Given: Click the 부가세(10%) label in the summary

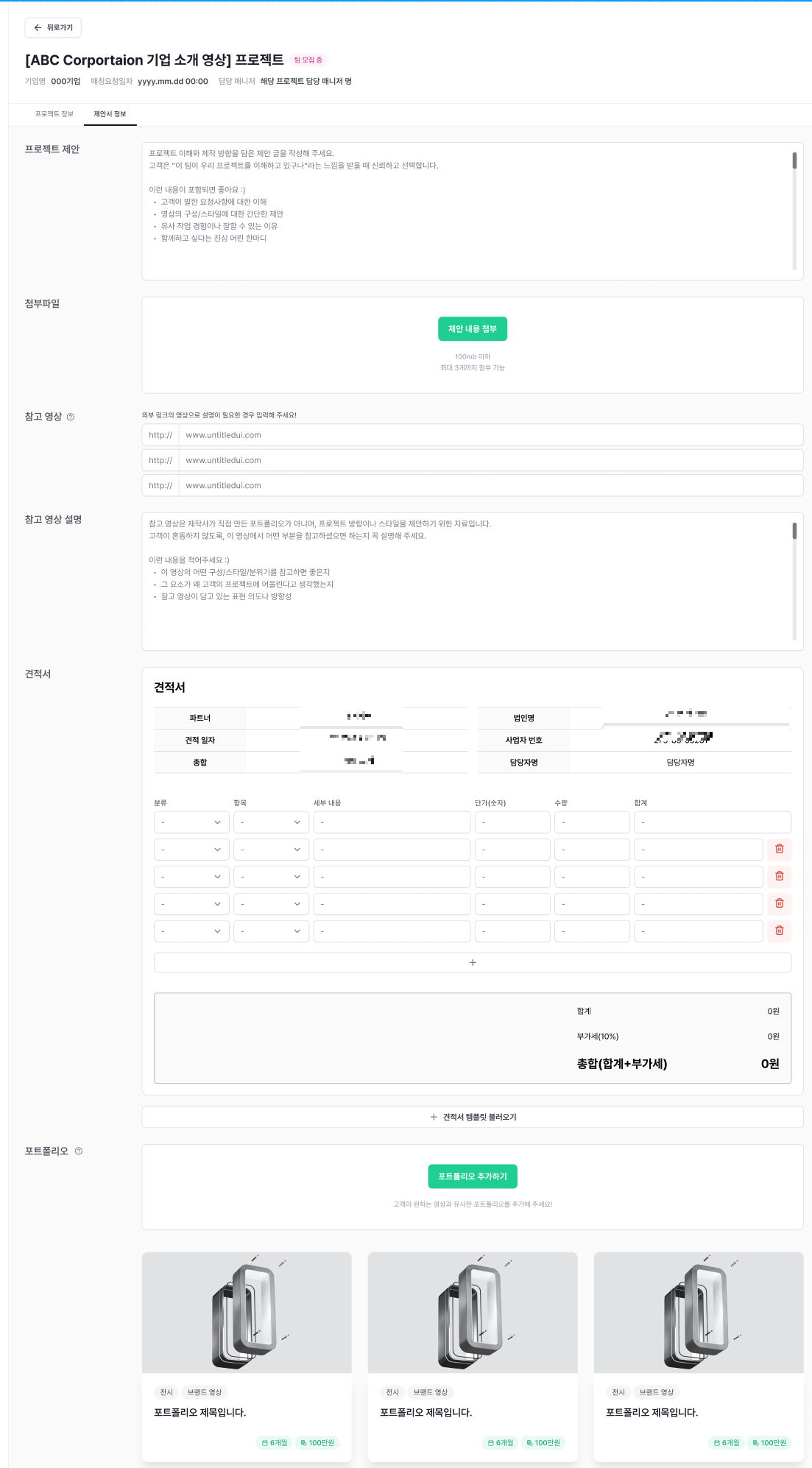Looking at the screenshot, I should coord(598,1037).
